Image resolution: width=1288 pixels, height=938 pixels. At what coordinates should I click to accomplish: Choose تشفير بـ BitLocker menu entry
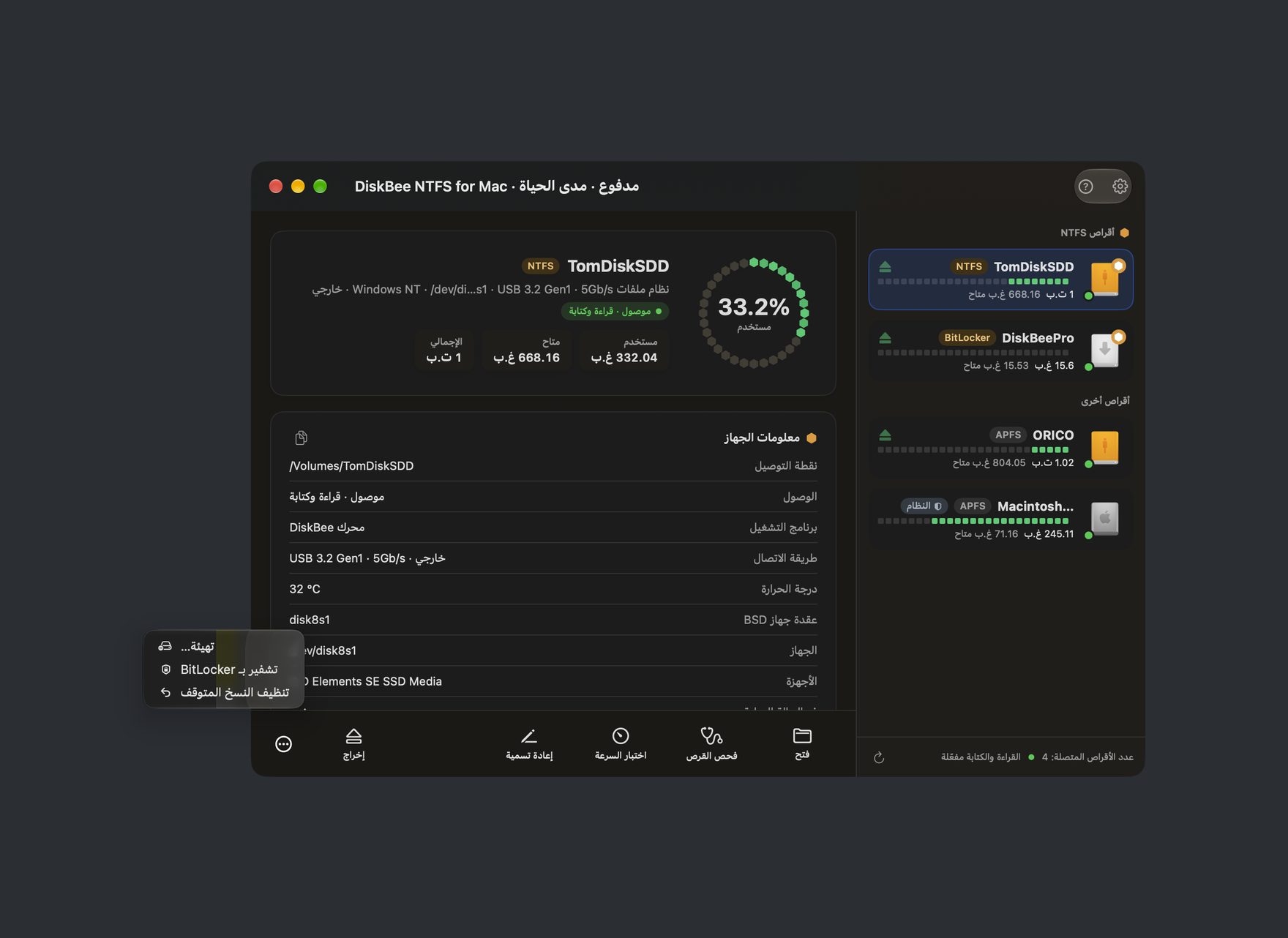click(224, 669)
